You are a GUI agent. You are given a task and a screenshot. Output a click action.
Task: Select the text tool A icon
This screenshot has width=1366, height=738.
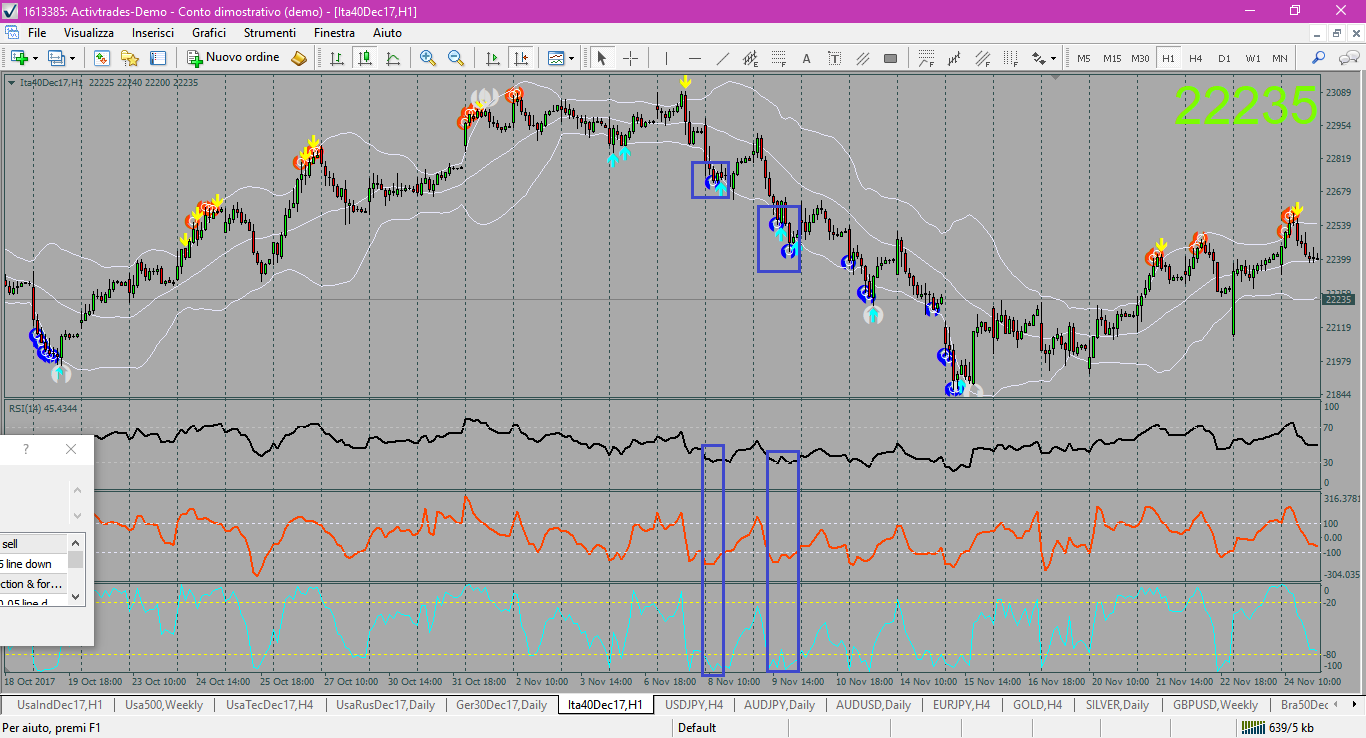point(806,58)
